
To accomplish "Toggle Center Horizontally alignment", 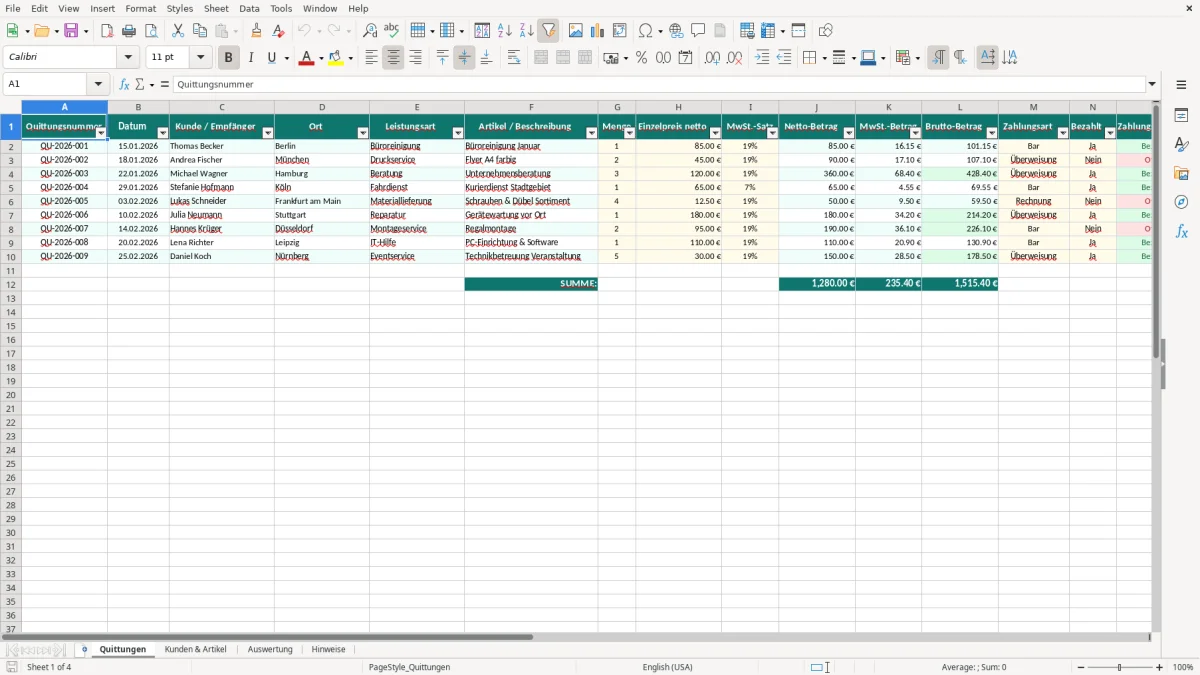I will 393,58.
